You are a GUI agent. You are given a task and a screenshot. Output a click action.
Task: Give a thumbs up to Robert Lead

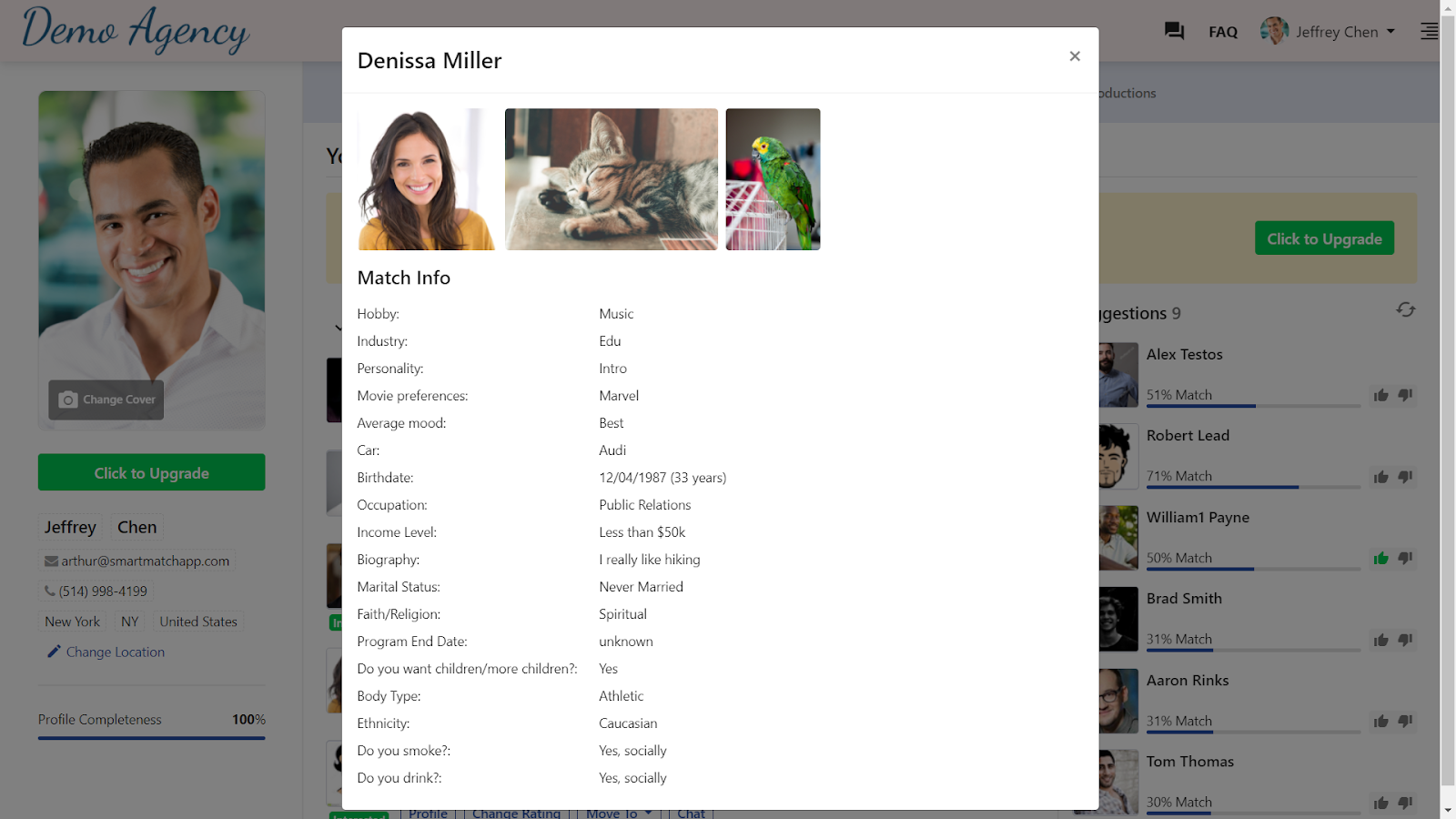click(1380, 476)
